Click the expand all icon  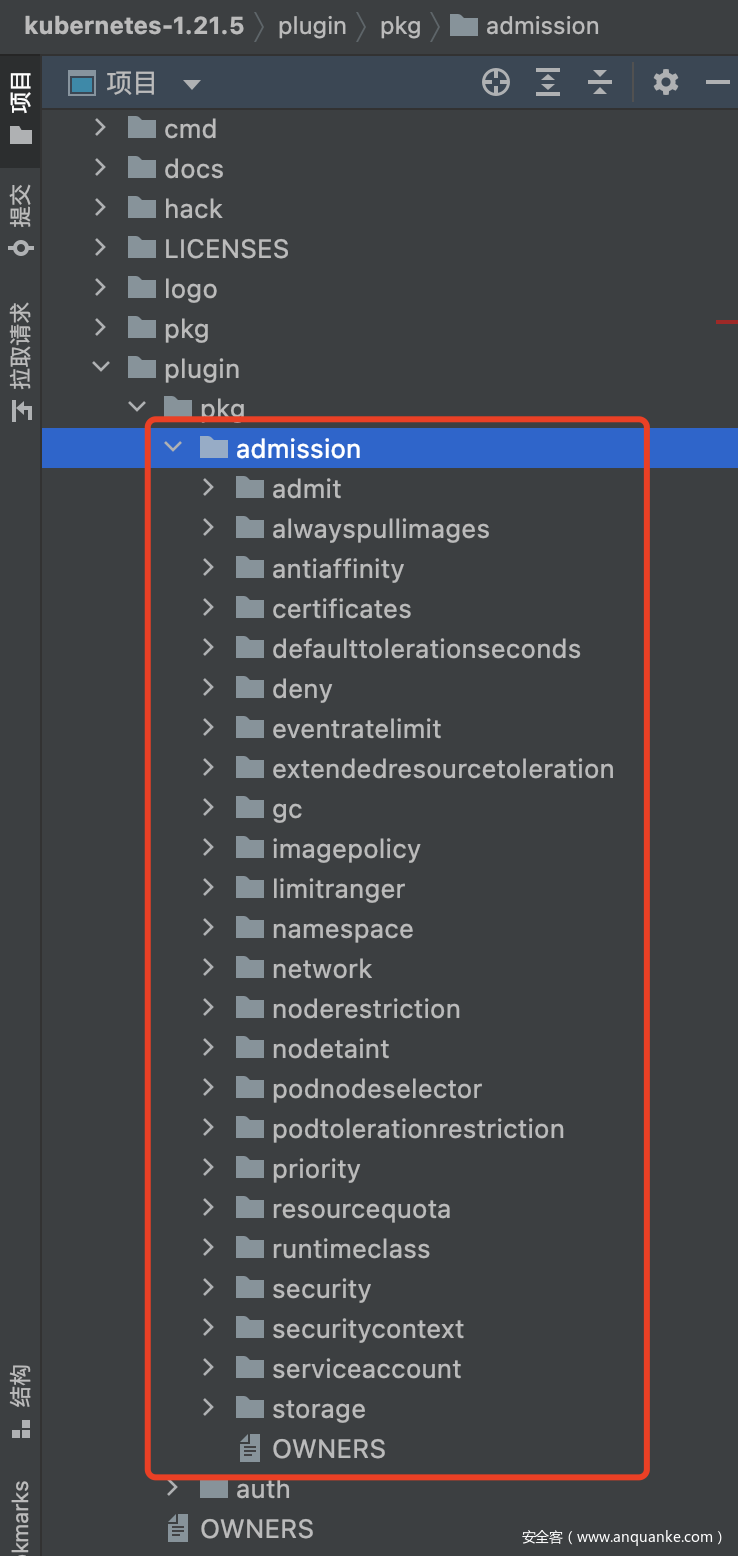point(548,83)
